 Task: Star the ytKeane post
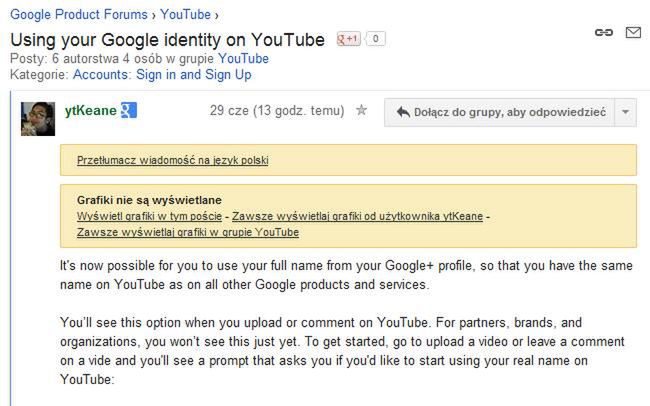(361, 110)
